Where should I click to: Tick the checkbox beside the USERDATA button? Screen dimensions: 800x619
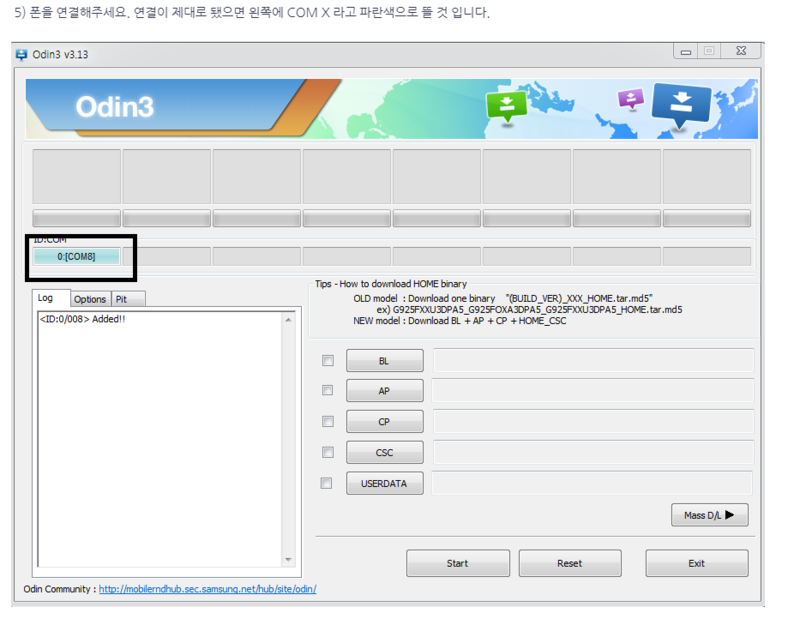coord(326,483)
